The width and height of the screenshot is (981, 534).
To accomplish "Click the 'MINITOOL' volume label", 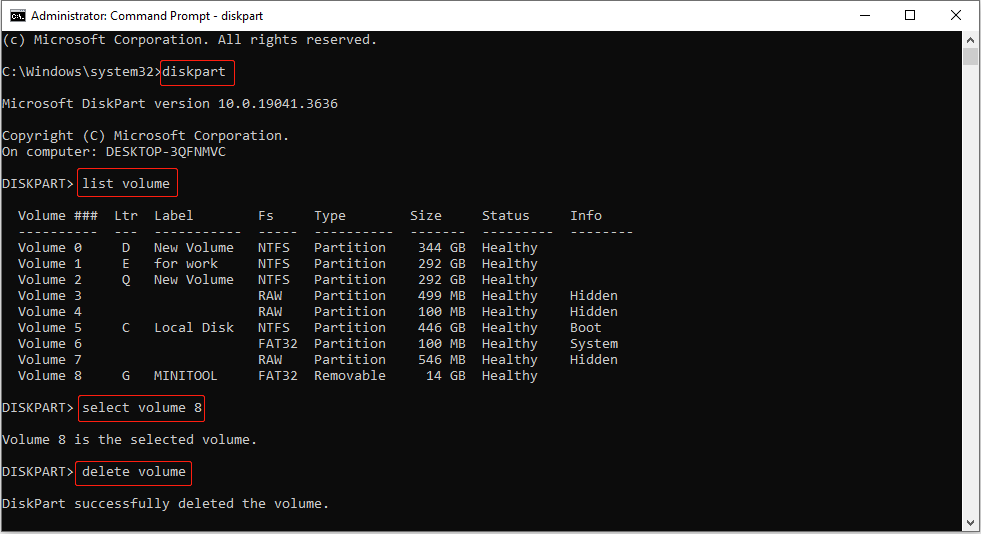I will pyautogui.click(x=186, y=376).
